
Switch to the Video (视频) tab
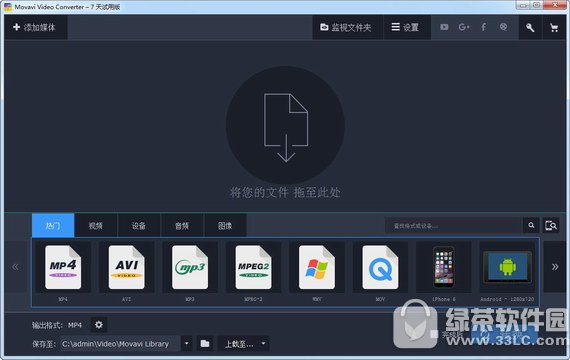(x=96, y=225)
